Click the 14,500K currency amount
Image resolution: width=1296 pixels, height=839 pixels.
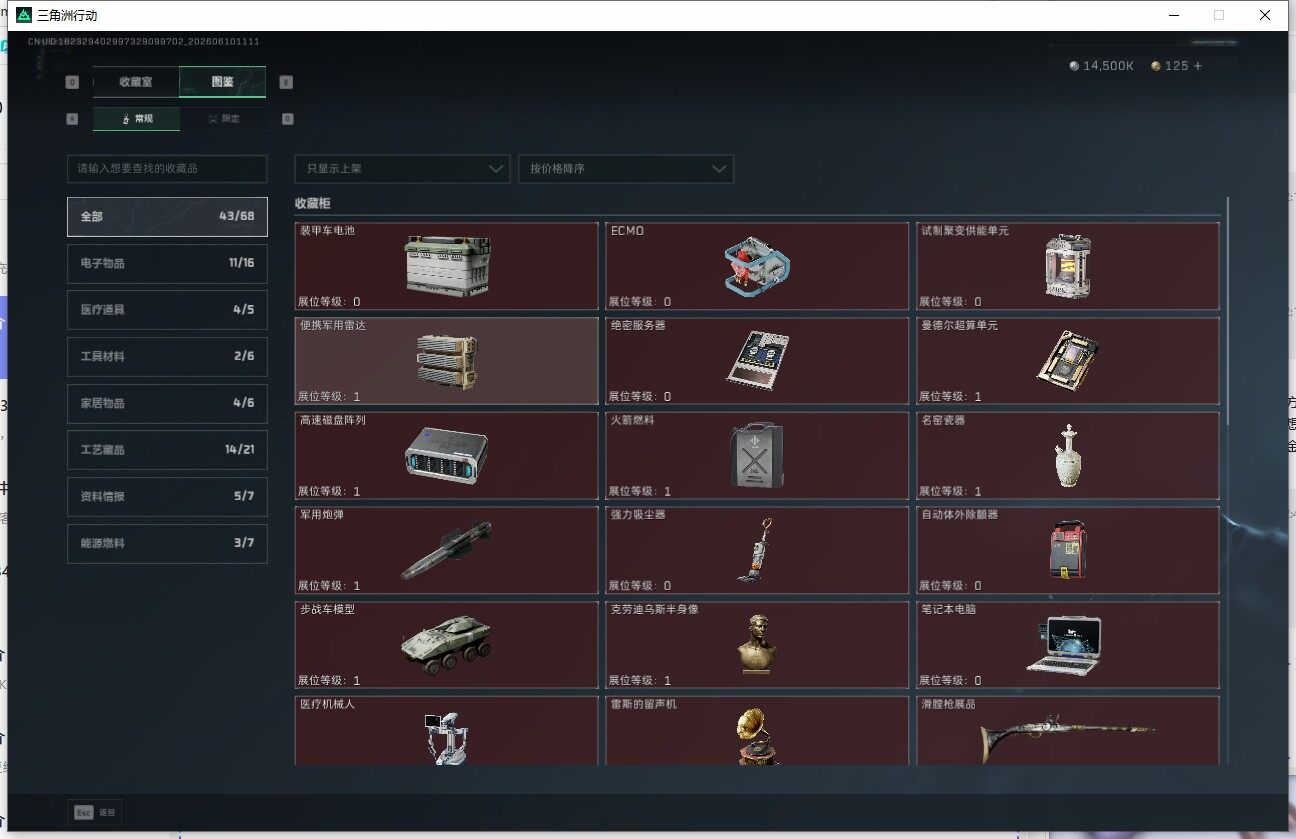tap(1108, 66)
